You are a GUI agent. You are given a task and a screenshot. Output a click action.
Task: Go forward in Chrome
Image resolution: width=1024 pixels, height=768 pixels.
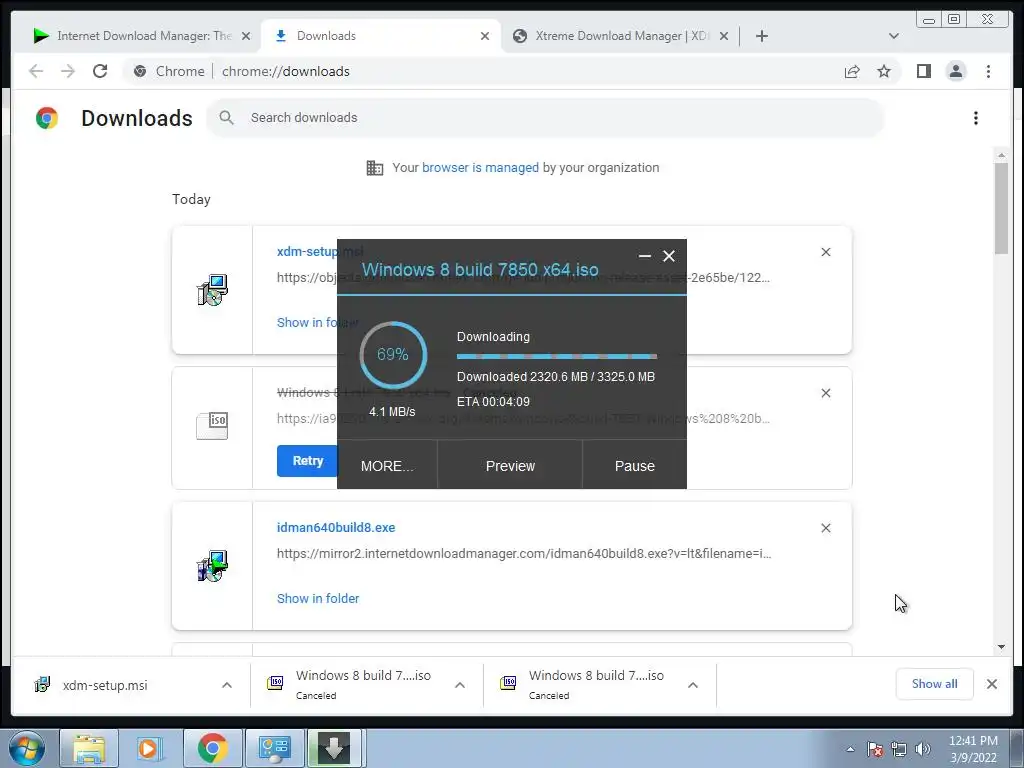pos(68,71)
